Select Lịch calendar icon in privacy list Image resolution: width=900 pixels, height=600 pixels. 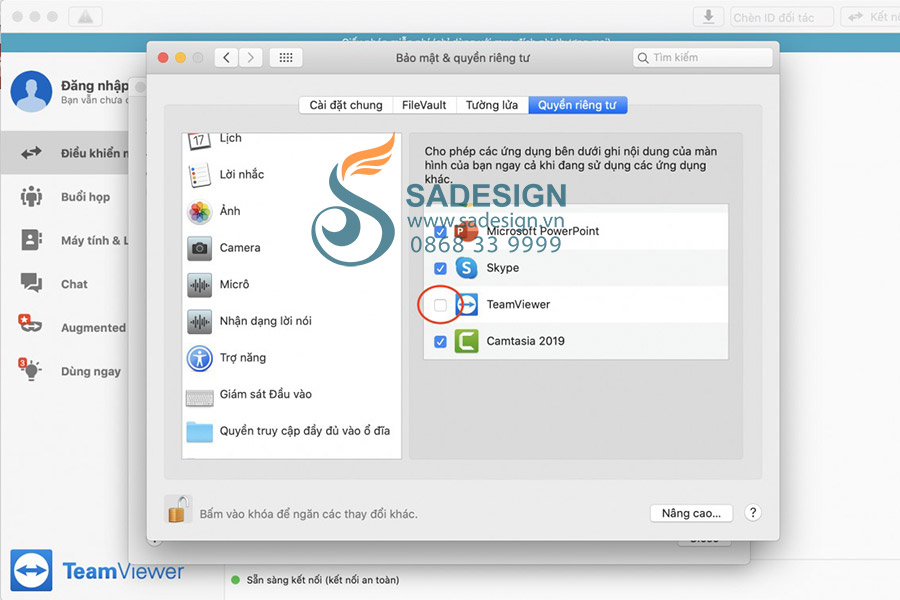tap(199, 140)
